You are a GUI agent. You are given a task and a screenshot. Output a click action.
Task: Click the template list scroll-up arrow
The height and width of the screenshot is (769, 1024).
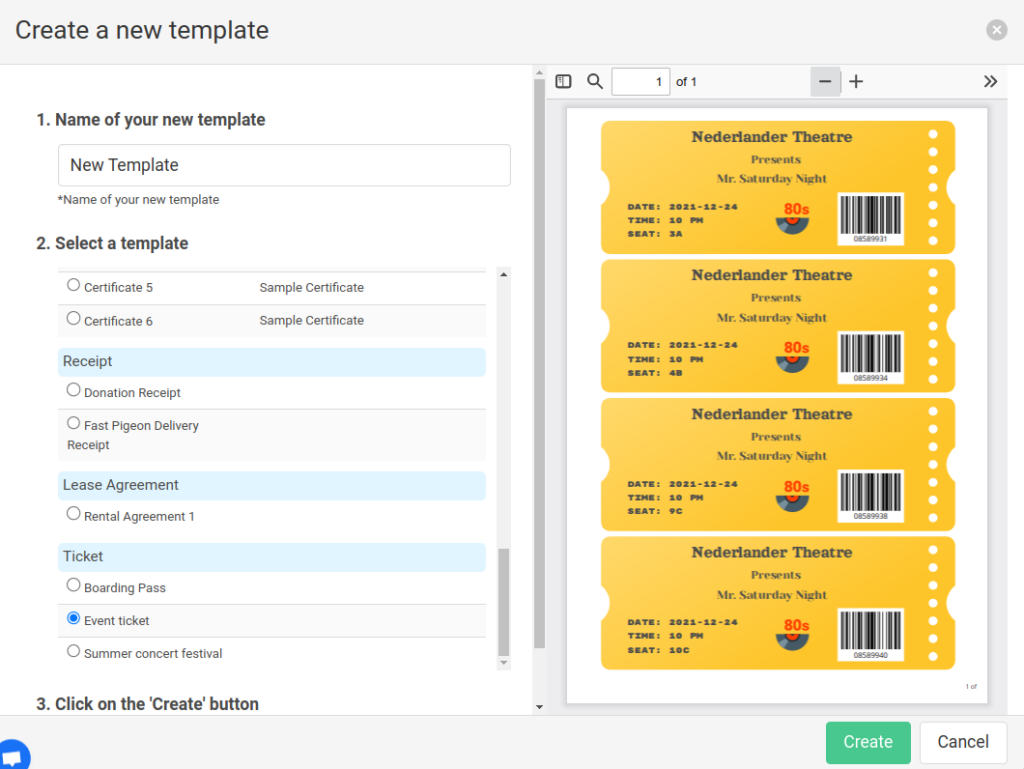(504, 274)
